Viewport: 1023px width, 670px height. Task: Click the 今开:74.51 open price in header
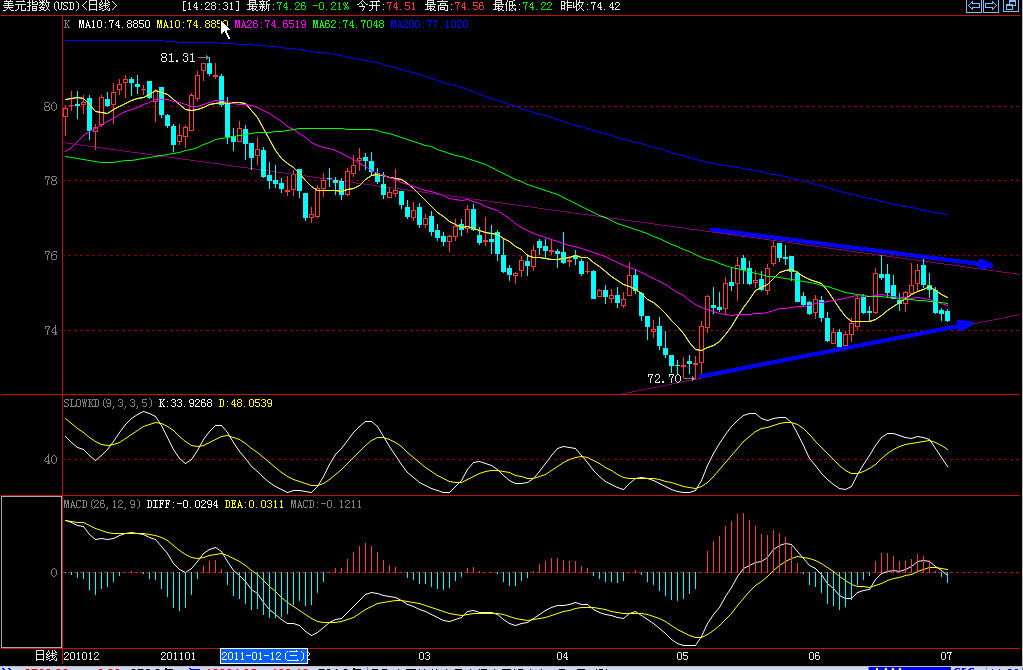click(388, 6)
